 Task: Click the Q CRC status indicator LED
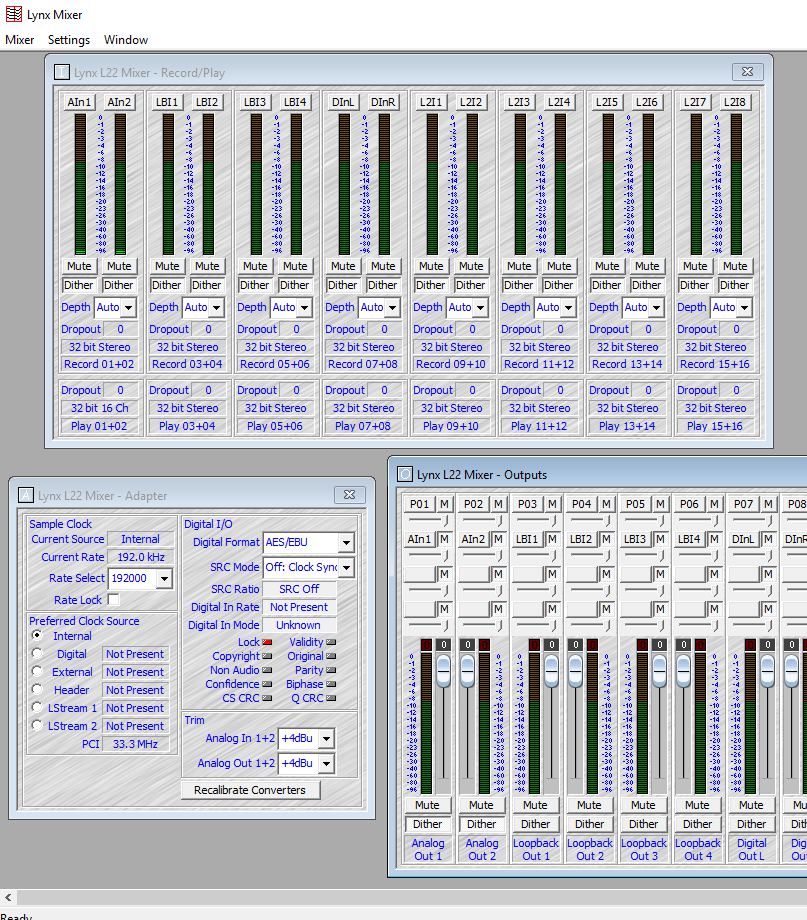tap(331, 698)
